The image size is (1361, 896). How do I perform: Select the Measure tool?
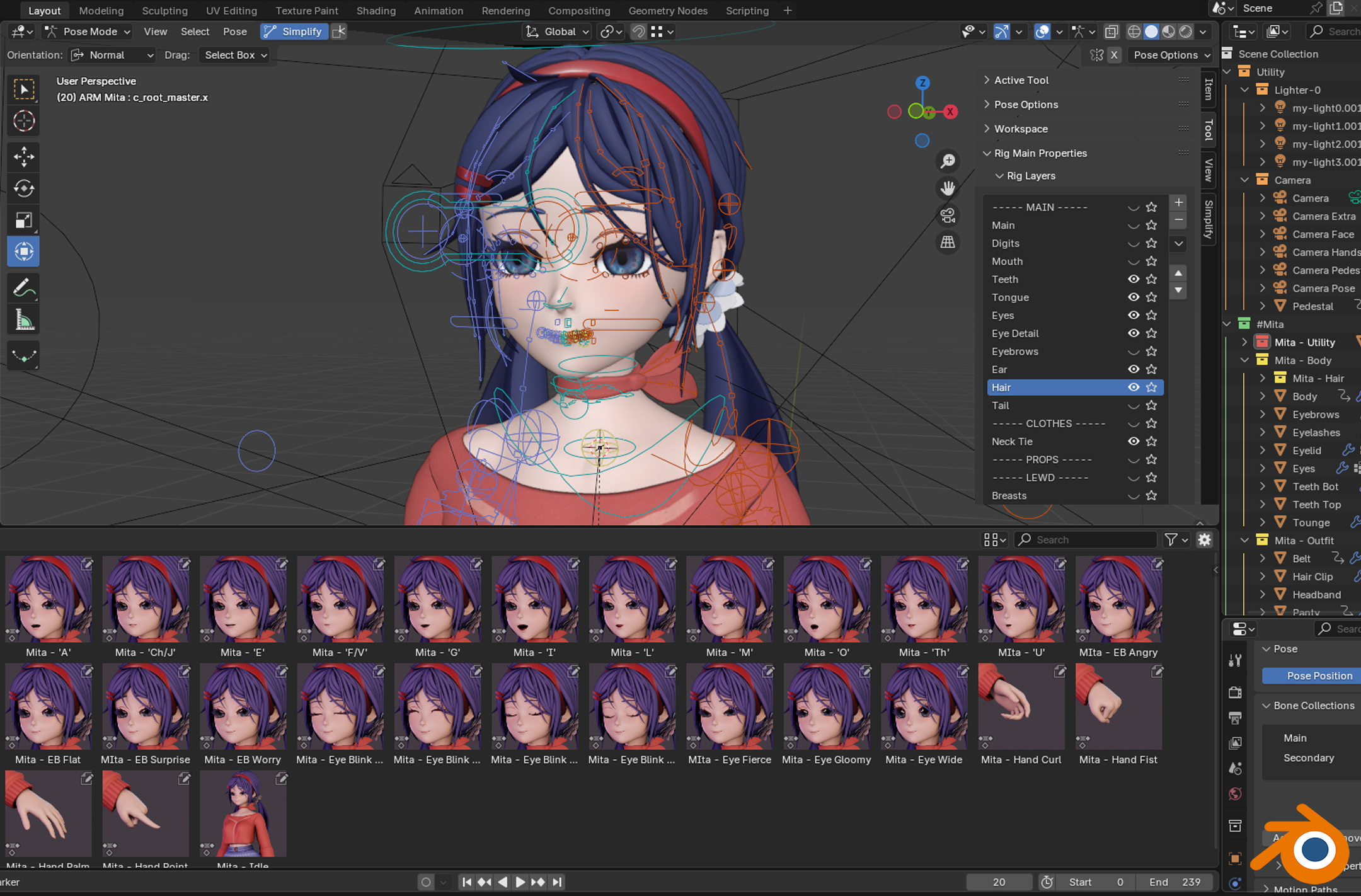[x=24, y=320]
